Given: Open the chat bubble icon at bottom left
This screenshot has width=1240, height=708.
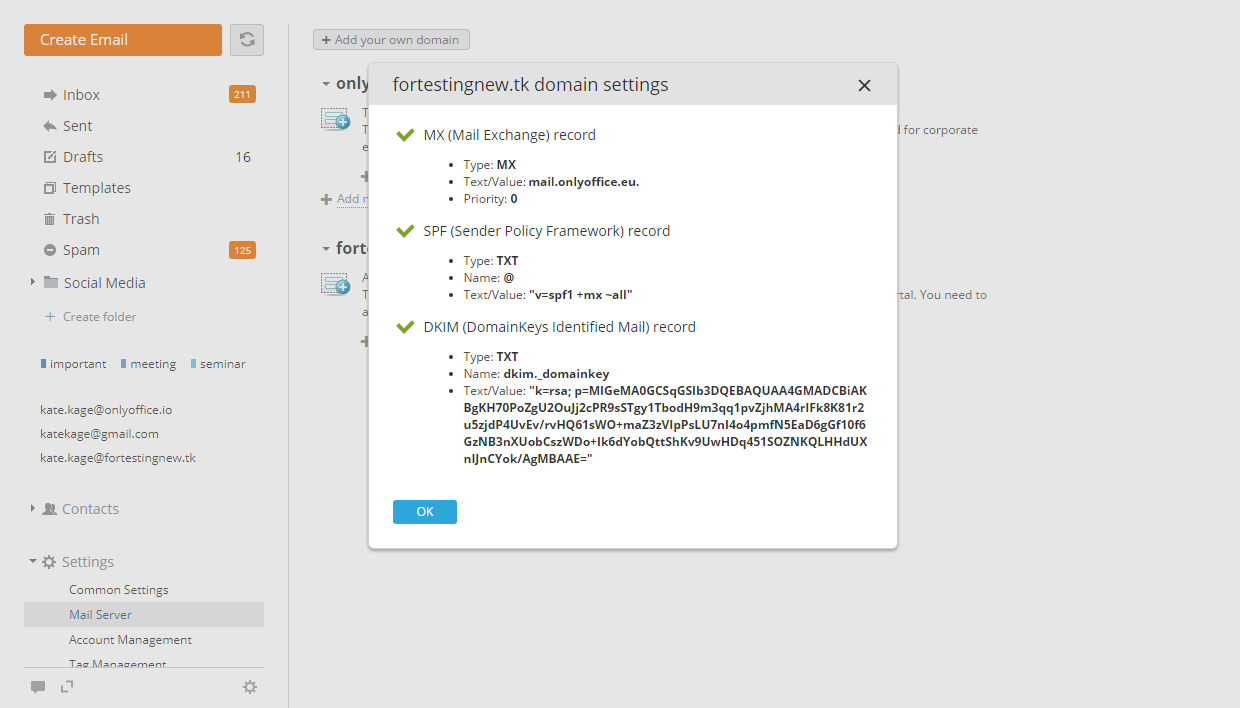Looking at the screenshot, I should click(x=38, y=687).
